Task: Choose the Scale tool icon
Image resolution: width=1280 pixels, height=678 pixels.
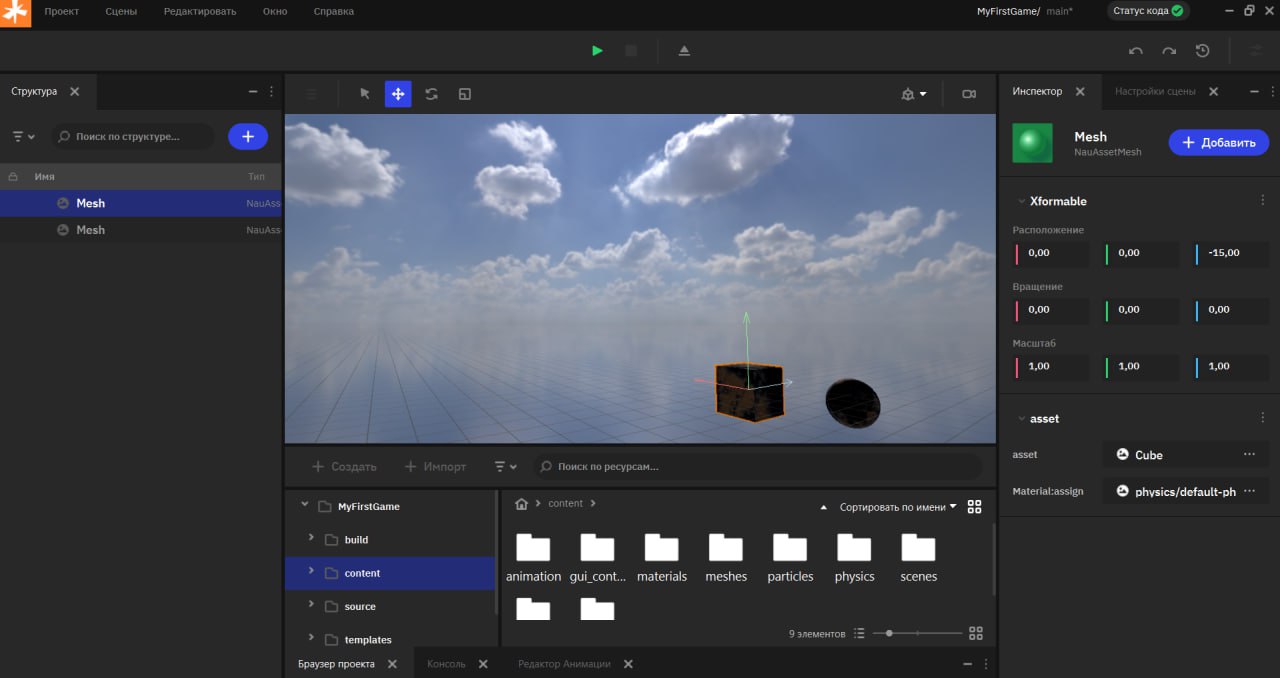Action: 464,94
